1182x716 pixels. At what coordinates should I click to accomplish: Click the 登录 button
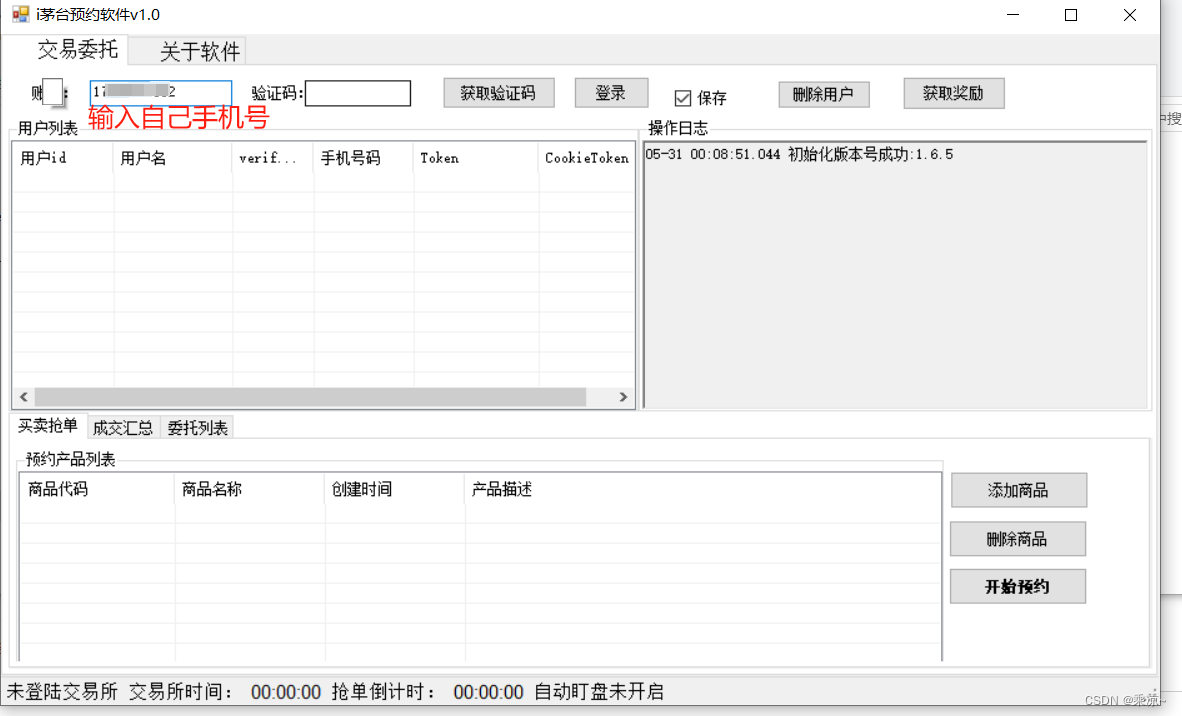(x=611, y=93)
